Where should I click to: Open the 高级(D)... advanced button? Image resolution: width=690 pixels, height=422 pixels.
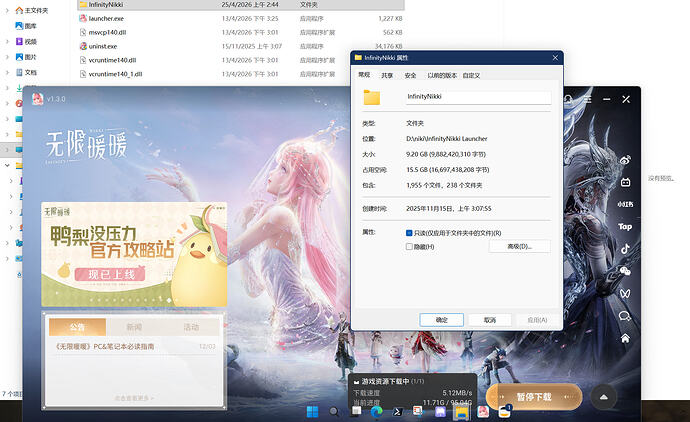(x=520, y=246)
